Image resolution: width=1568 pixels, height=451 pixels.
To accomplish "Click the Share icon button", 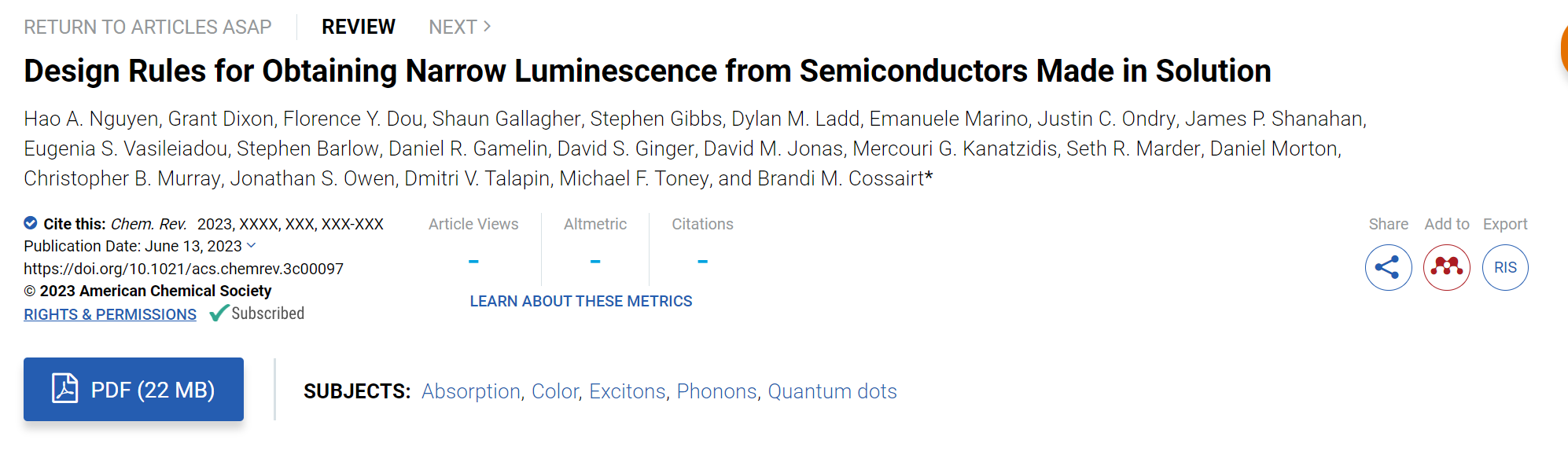I will (x=1388, y=268).
